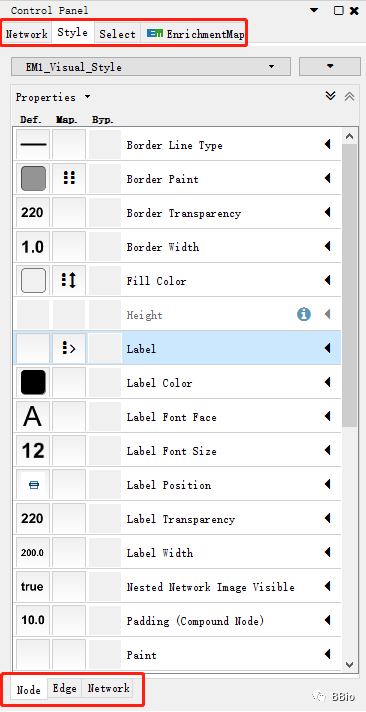366x712 pixels.
Task: Click the Fill Color continuous mapping icon
Action: click(x=69, y=281)
